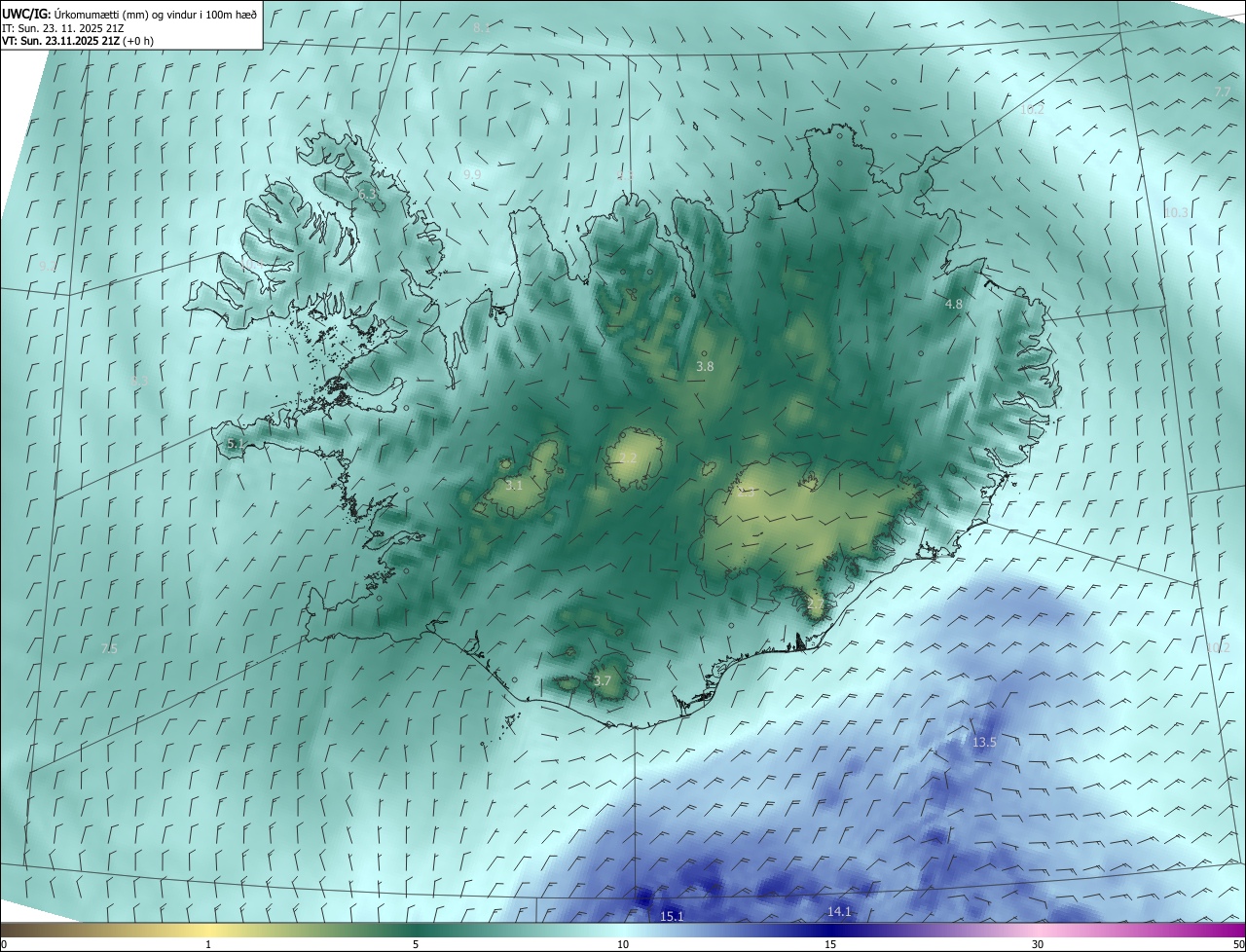Viewport: 1246px width, 952px height.
Task: Click the color scale tick labeled 15
Action: coord(830,945)
